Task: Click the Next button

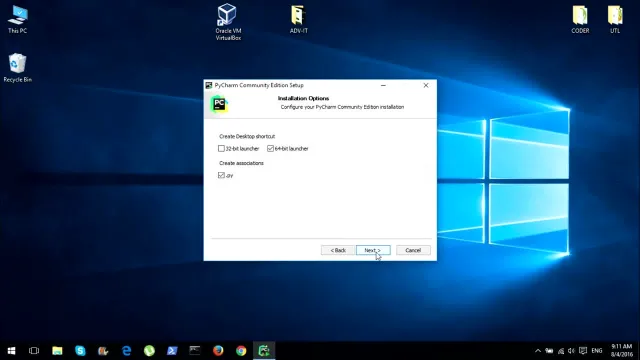Action: click(373, 250)
